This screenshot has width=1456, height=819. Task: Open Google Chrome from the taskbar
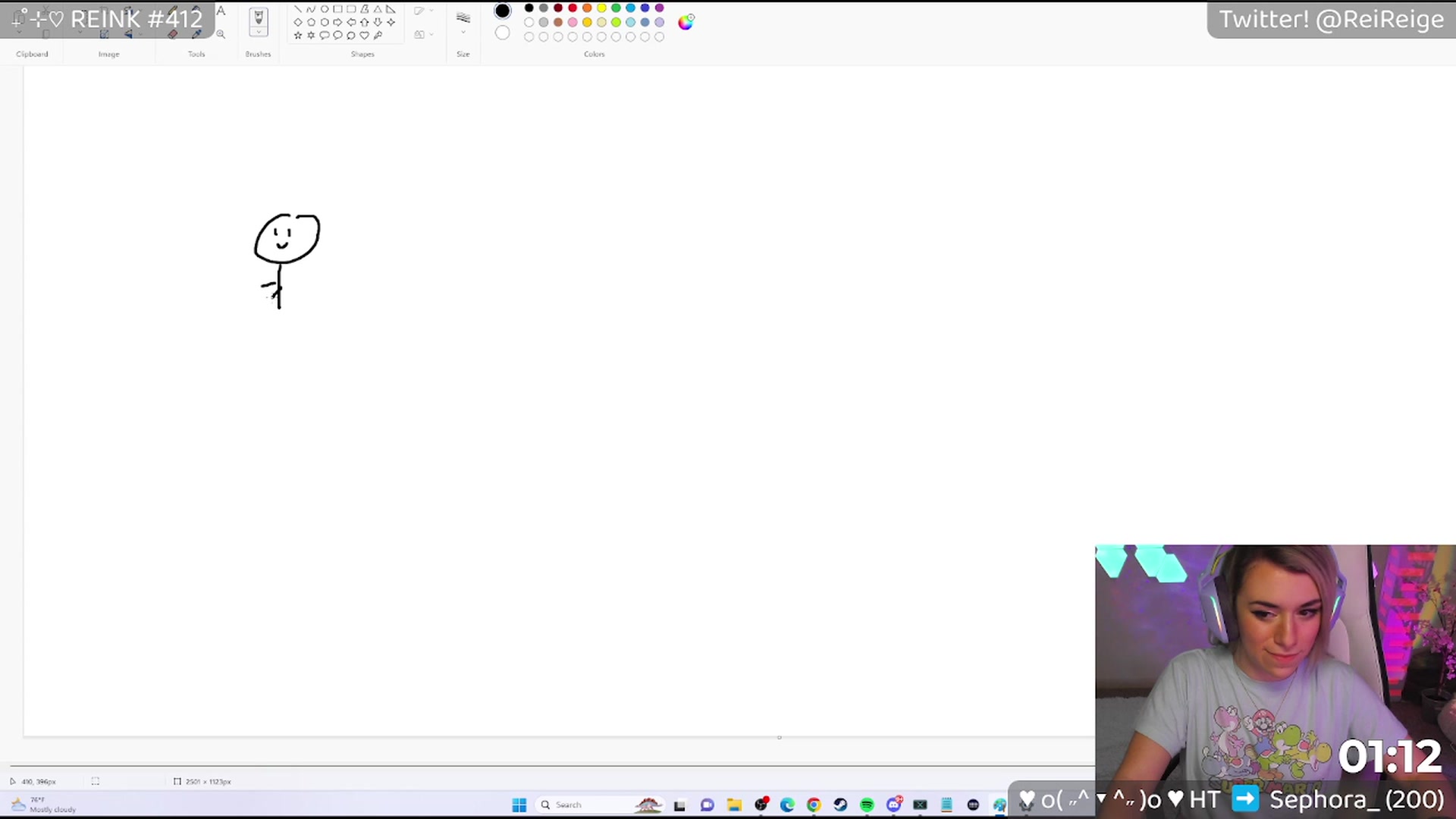click(814, 805)
